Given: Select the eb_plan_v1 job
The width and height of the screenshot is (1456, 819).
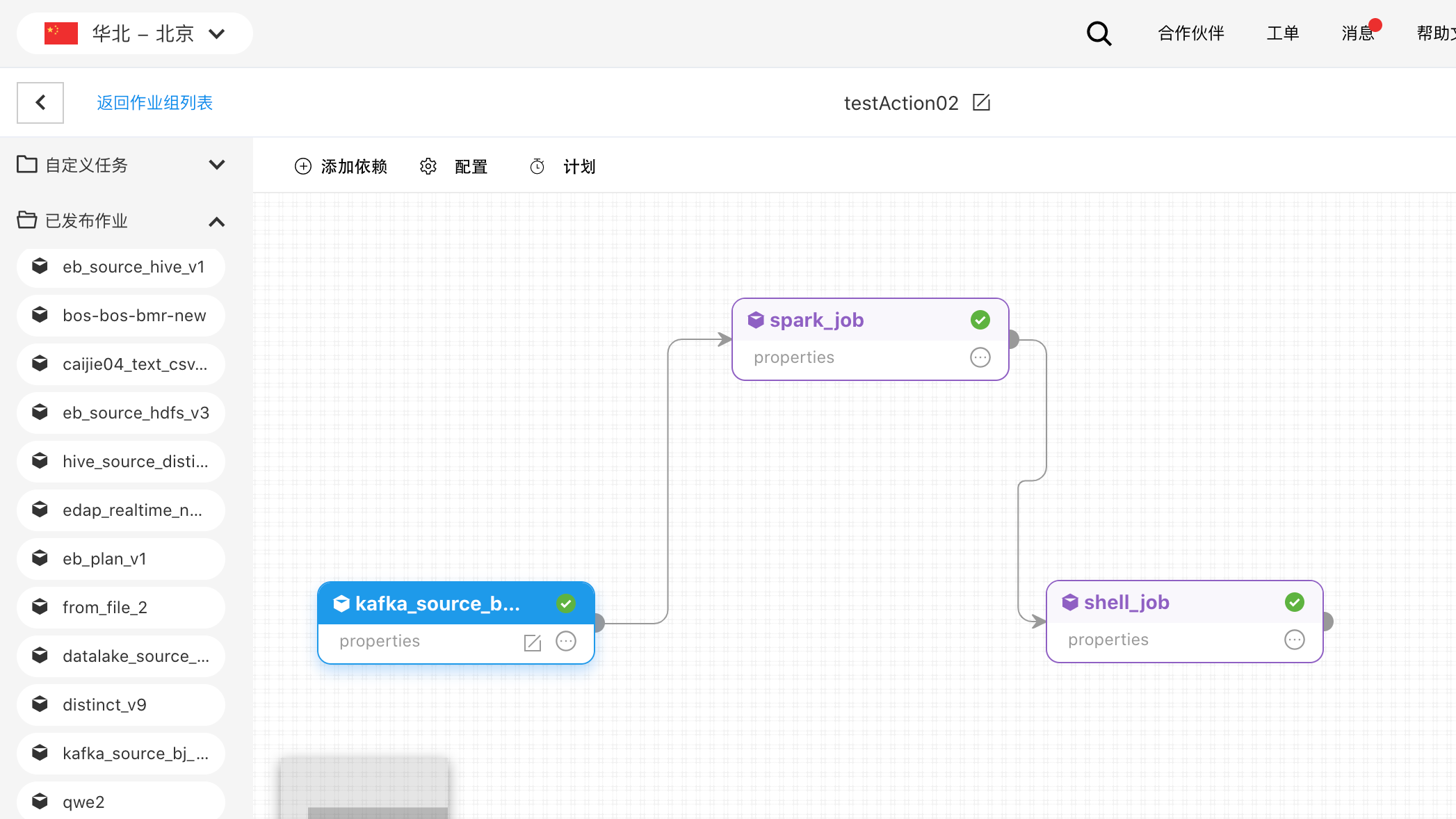Looking at the screenshot, I should pyautogui.click(x=121, y=559).
